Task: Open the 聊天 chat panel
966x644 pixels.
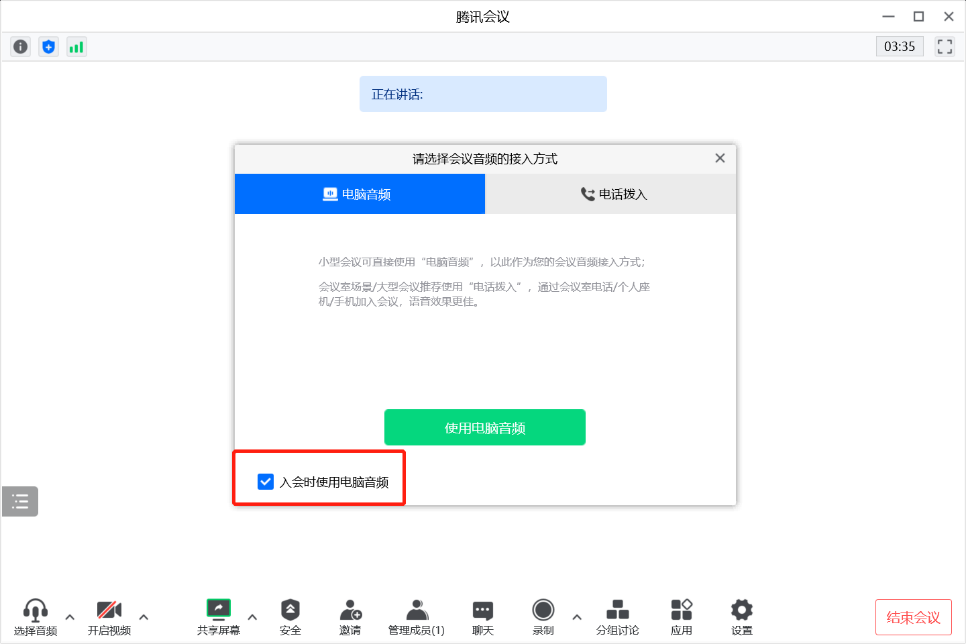Action: tap(483, 617)
